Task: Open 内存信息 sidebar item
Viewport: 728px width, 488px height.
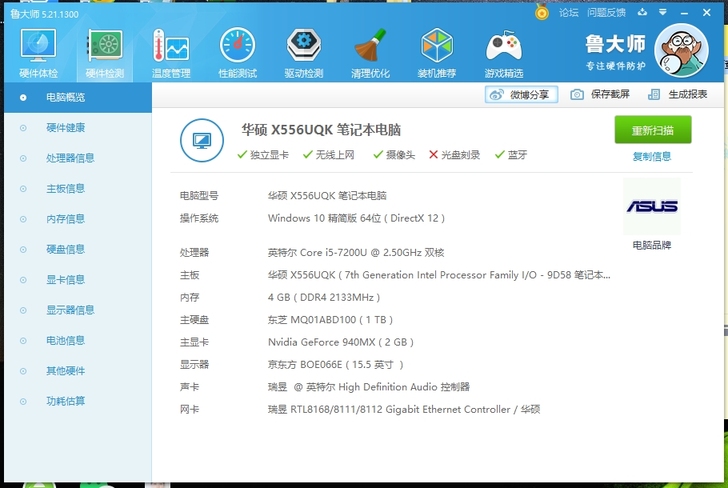Action: click(x=78, y=219)
